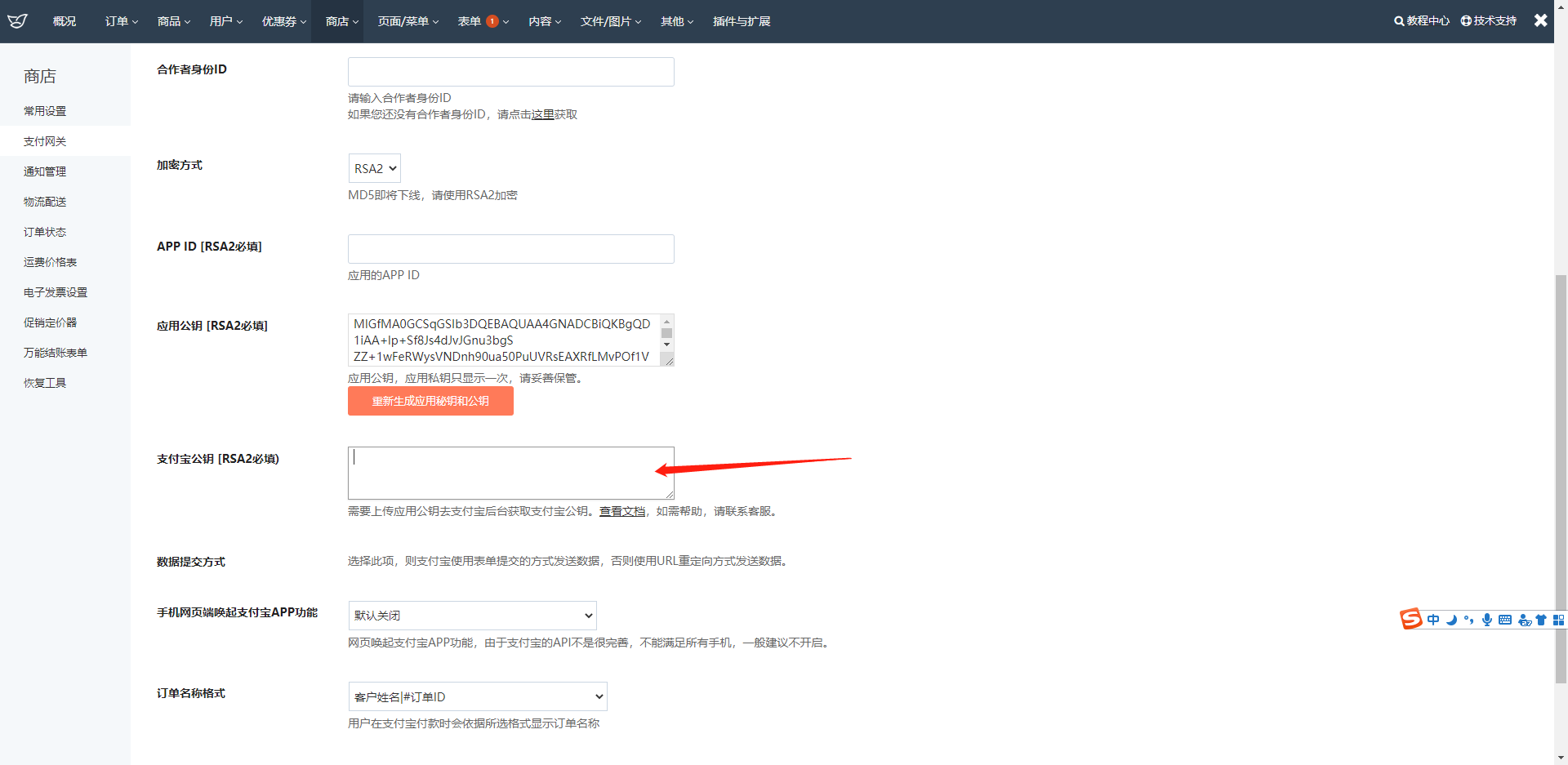
Task: Open the 查看文档 documentation link
Action: pos(622,511)
